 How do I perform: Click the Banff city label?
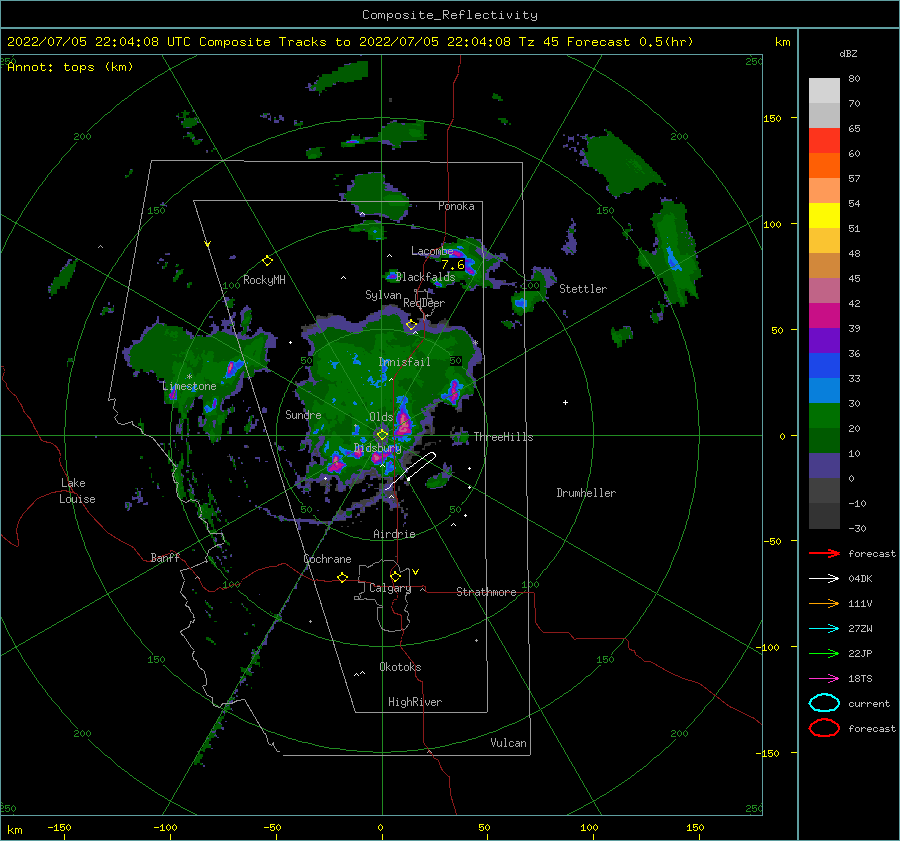tap(165, 557)
